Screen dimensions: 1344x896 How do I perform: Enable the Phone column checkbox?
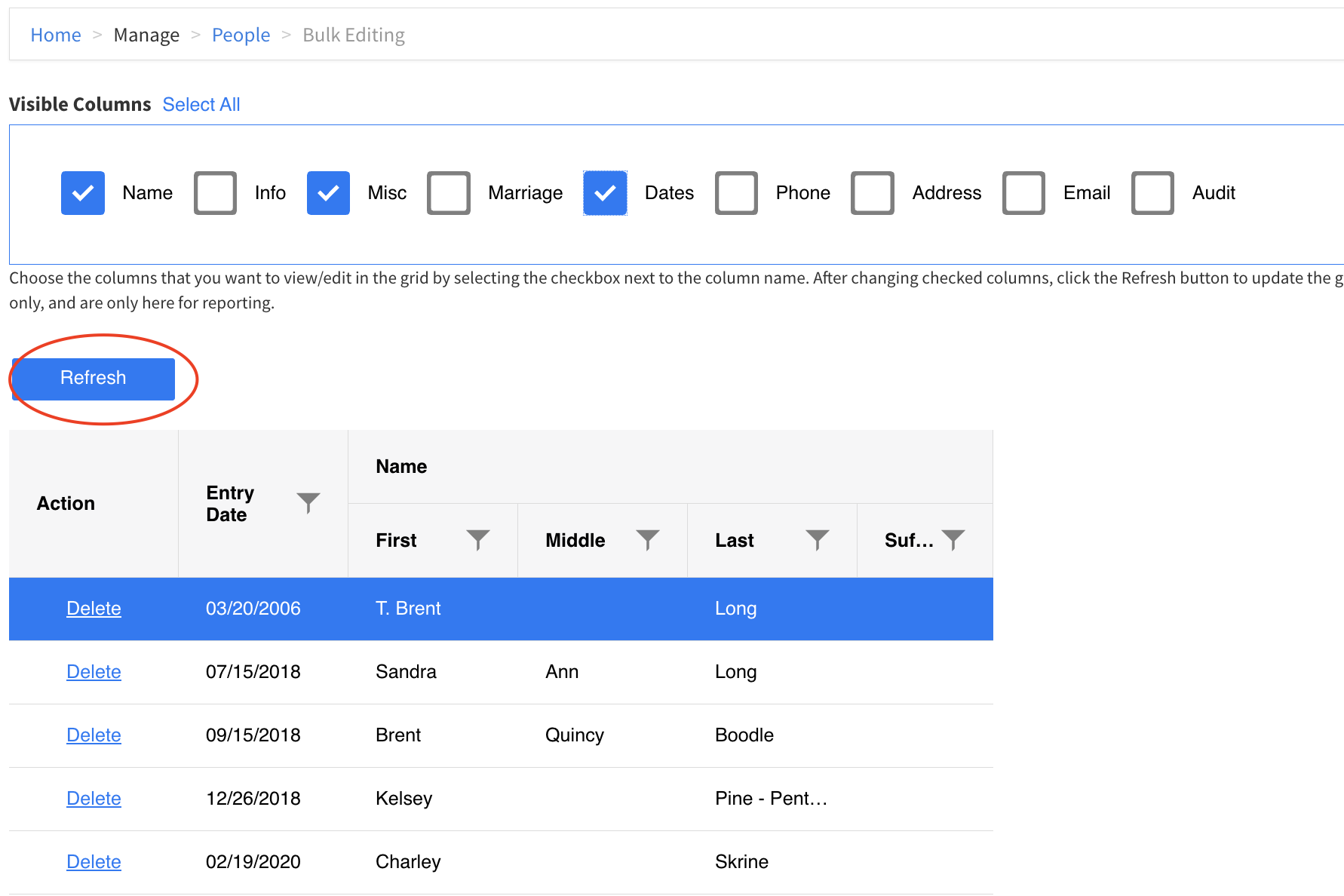click(736, 193)
